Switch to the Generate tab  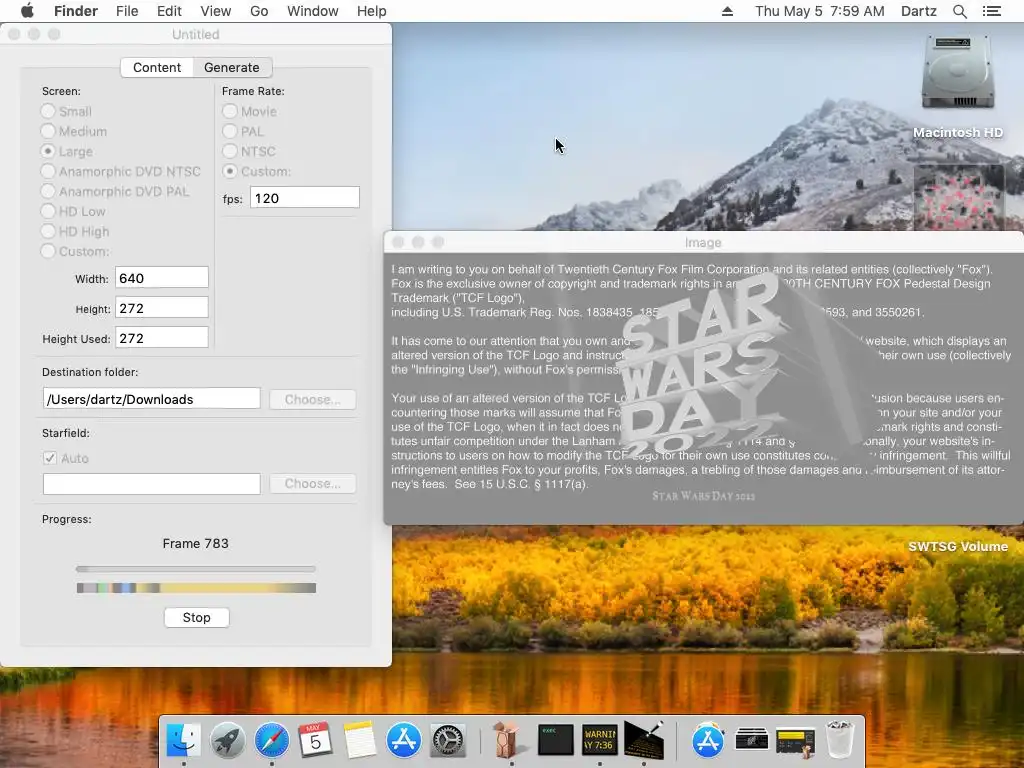click(232, 67)
